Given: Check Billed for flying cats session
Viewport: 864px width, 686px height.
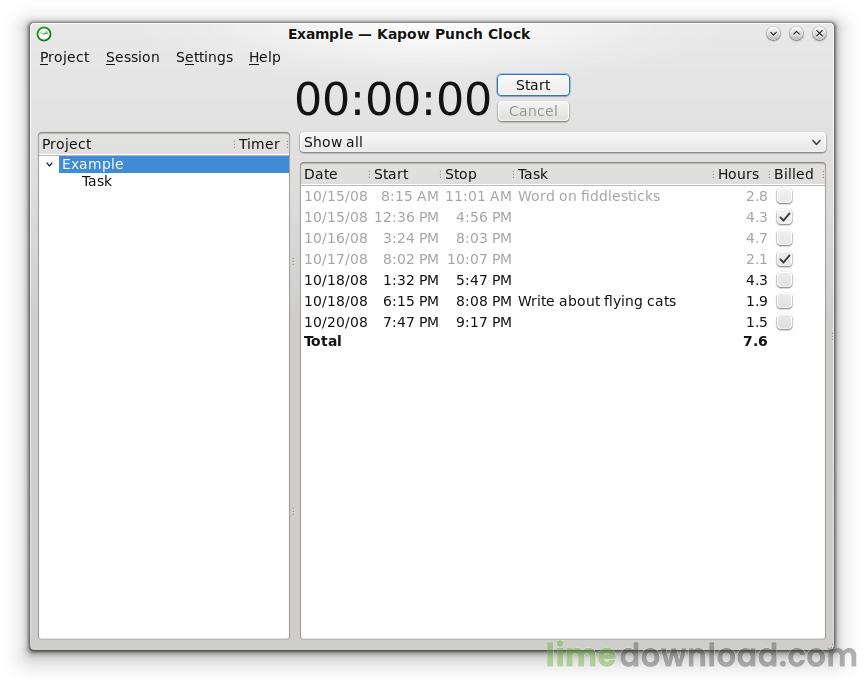Looking at the screenshot, I should pyautogui.click(x=784, y=301).
